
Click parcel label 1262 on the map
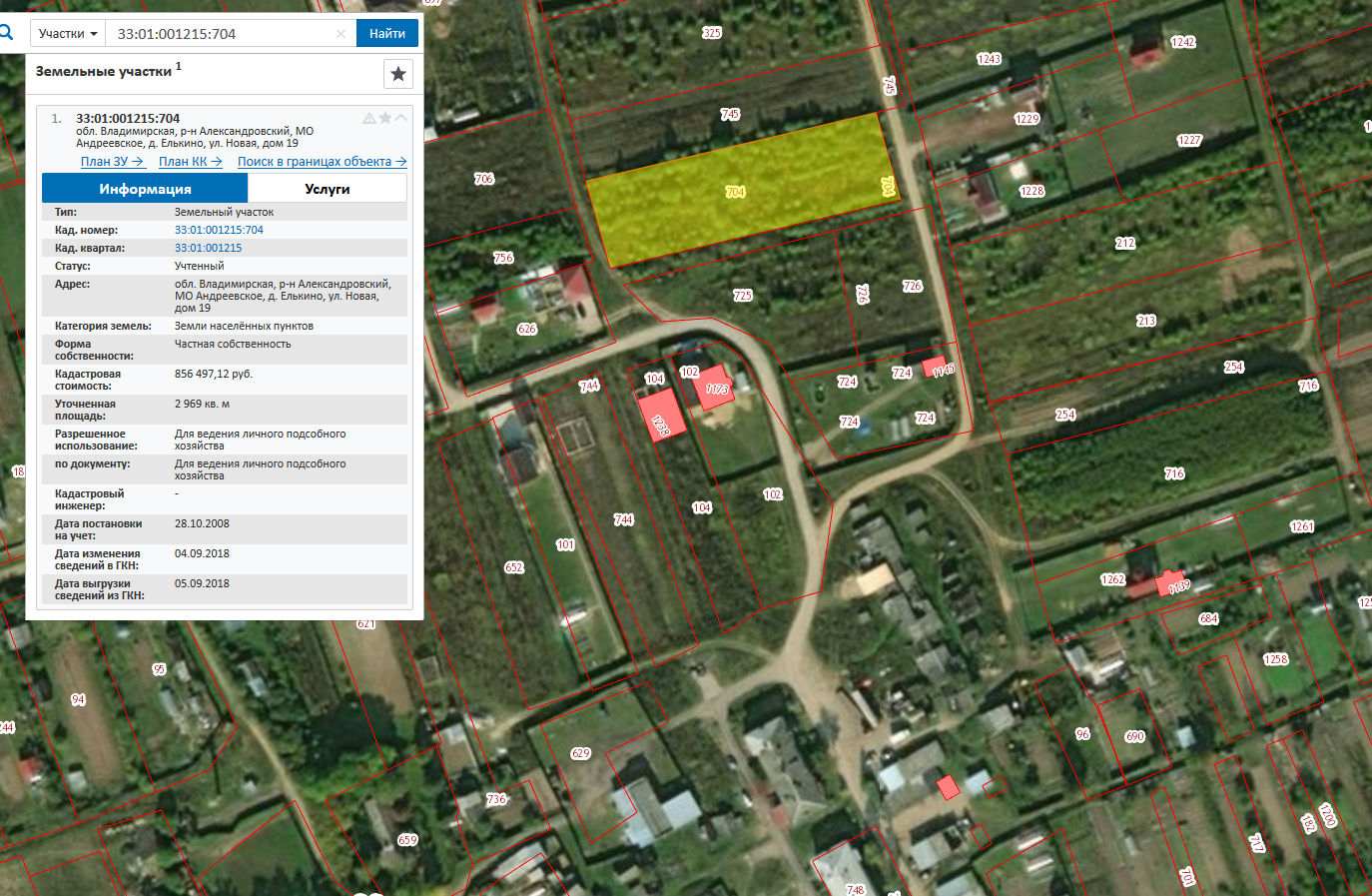[x=1113, y=579]
